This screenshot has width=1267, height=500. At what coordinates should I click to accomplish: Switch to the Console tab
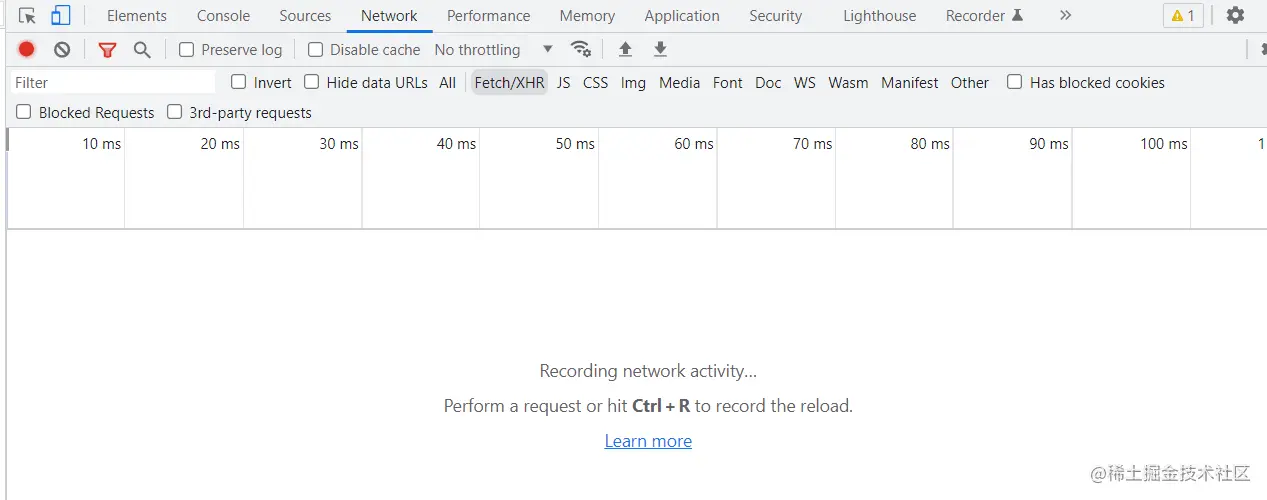223,16
